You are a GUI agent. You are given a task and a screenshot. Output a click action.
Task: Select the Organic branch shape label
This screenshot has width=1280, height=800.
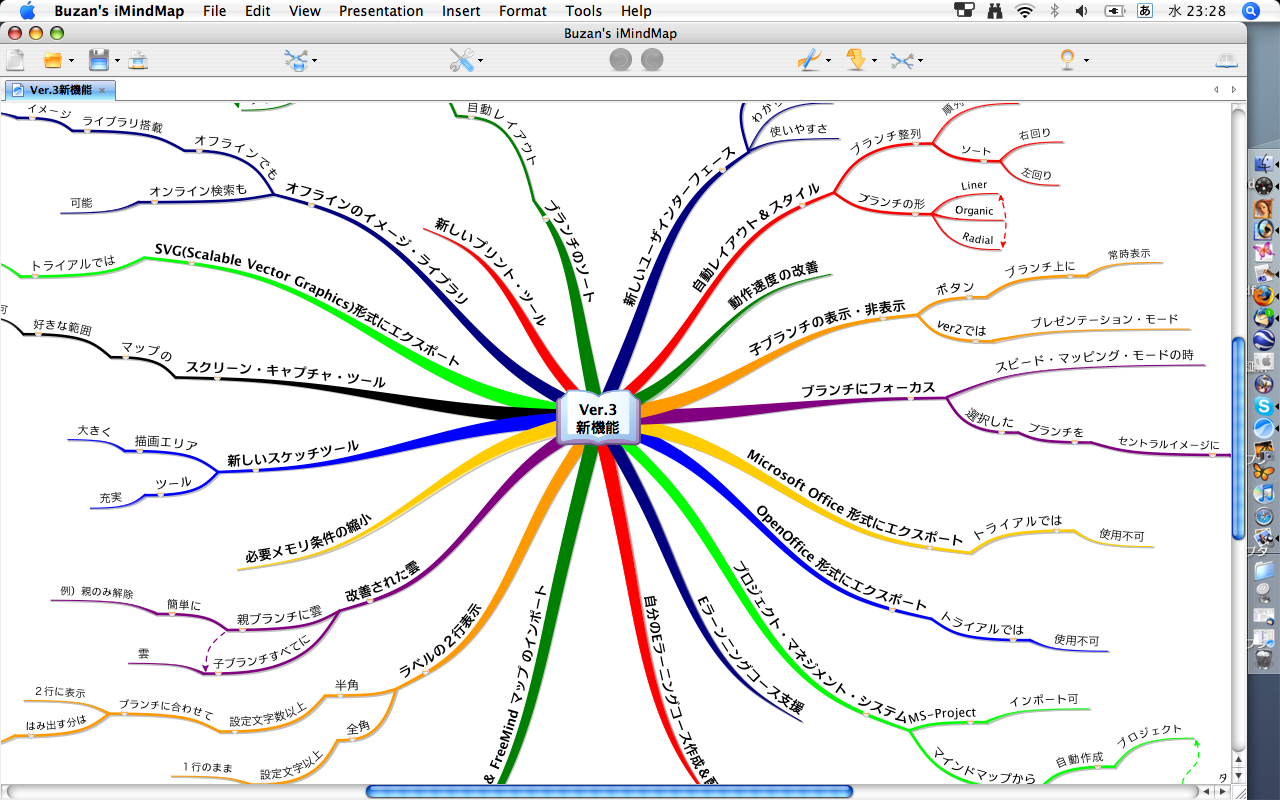(974, 211)
